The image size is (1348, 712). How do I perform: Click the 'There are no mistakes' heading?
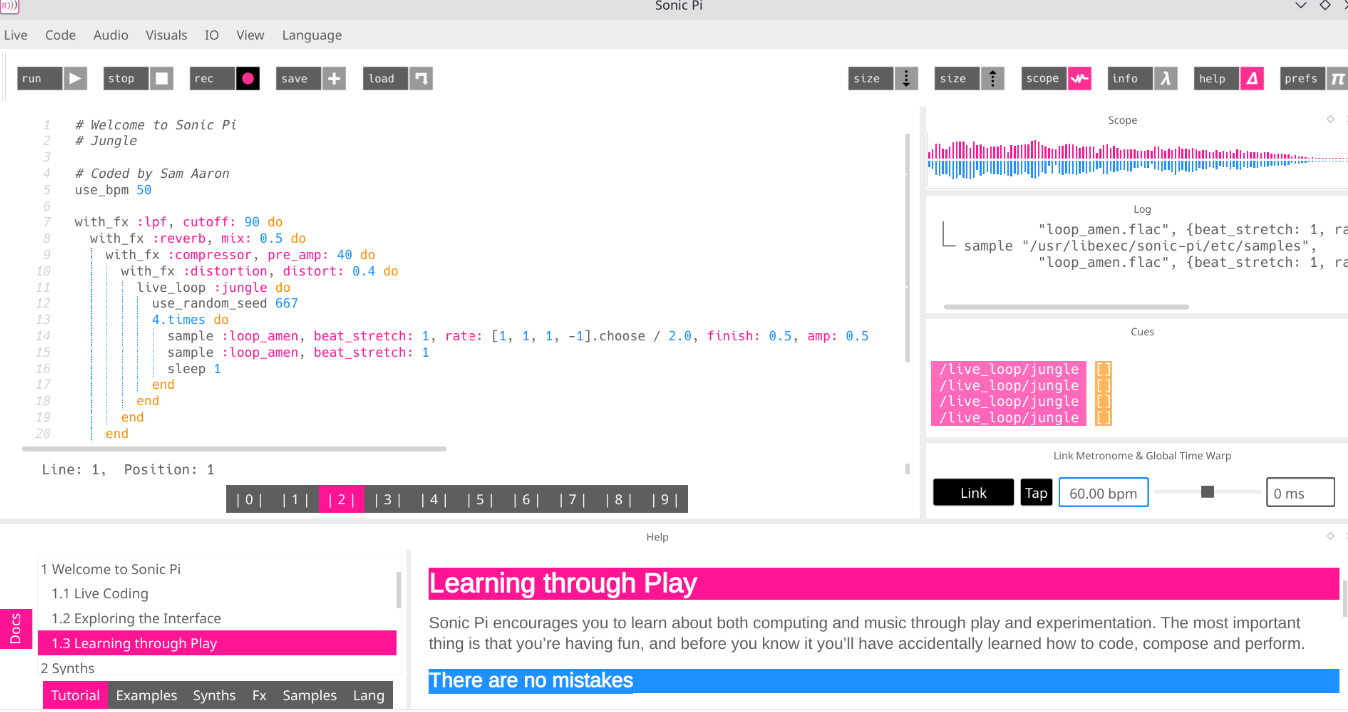pos(531,681)
